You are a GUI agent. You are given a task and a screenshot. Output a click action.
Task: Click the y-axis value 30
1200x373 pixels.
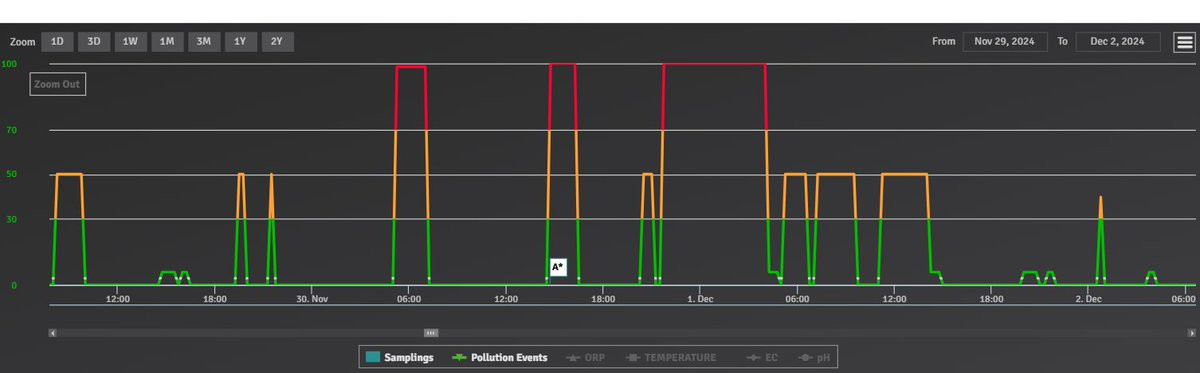pos(11,218)
